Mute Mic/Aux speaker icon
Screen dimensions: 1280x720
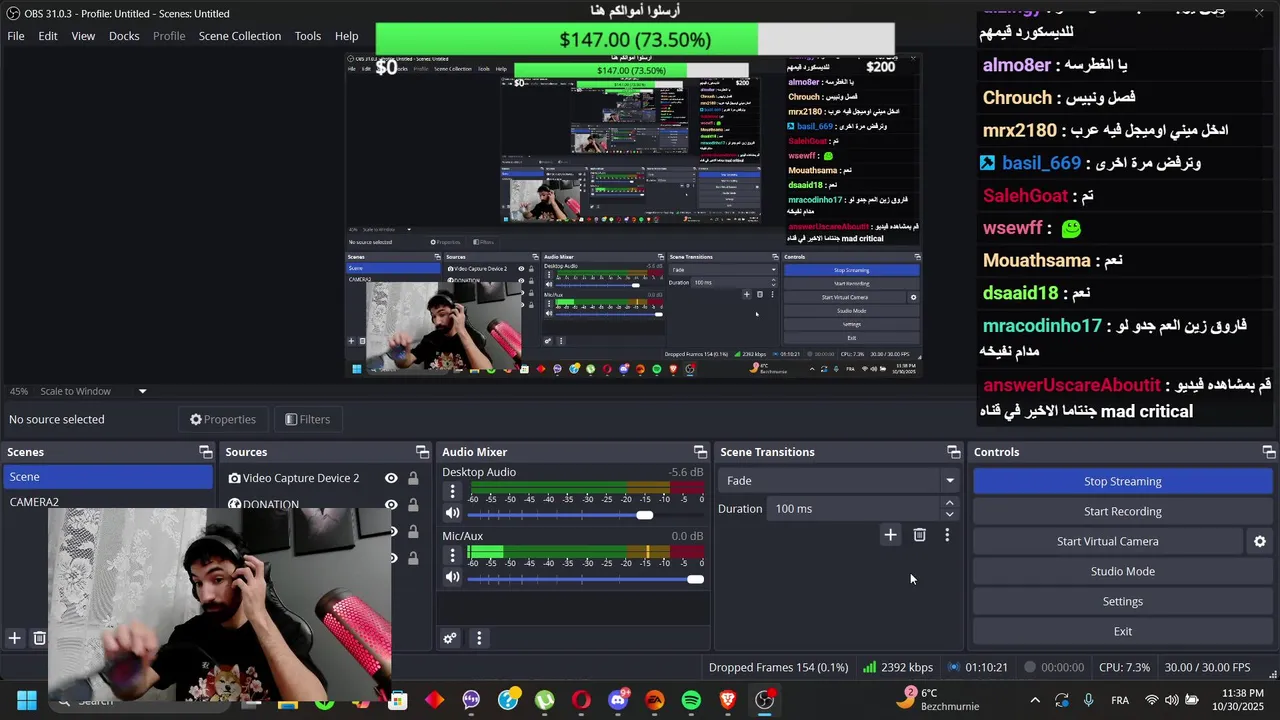[x=452, y=577]
